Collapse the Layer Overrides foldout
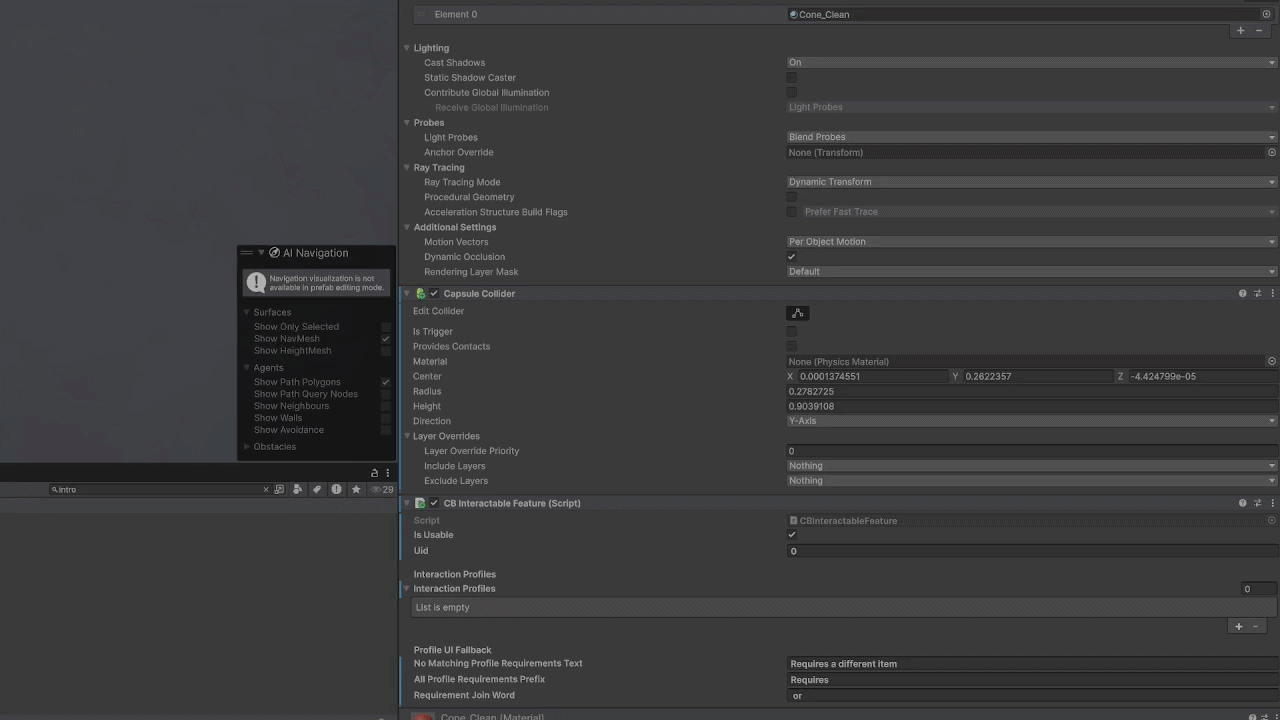The image size is (1280, 720). pos(407,436)
